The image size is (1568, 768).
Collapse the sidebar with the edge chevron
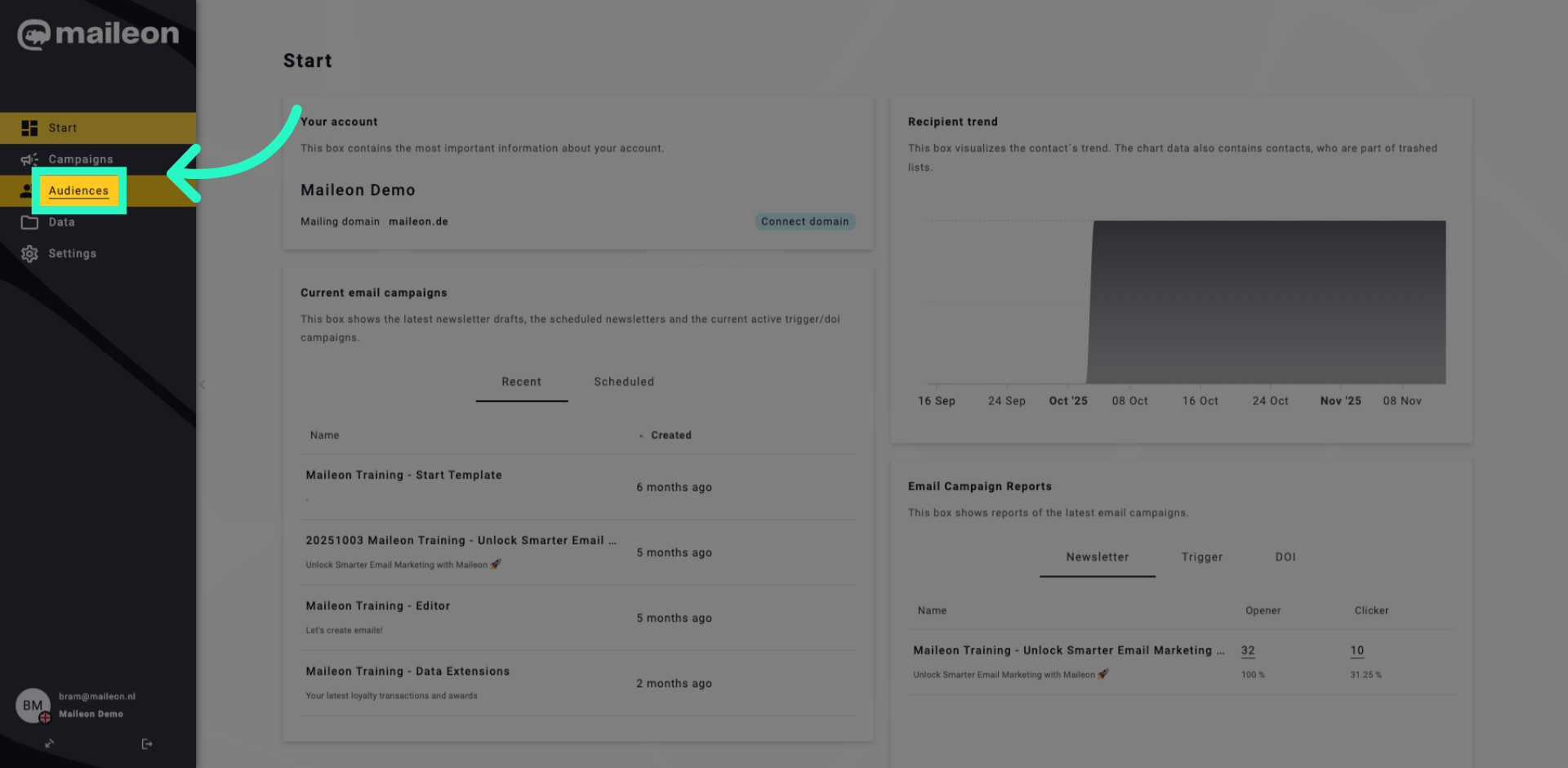pos(203,384)
